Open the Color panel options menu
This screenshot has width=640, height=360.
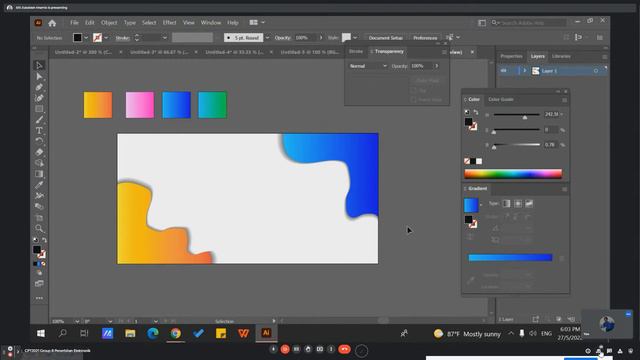pos(564,100)
